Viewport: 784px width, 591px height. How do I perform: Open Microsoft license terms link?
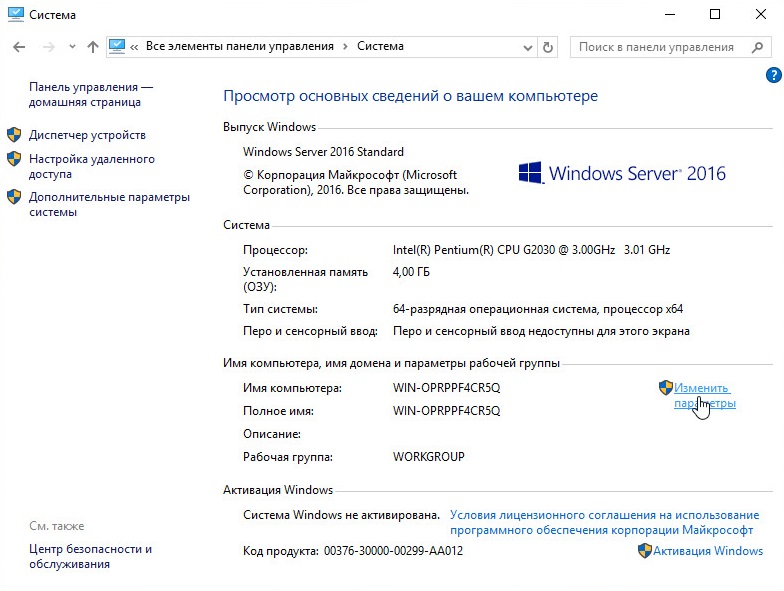(x=604, y=522)
